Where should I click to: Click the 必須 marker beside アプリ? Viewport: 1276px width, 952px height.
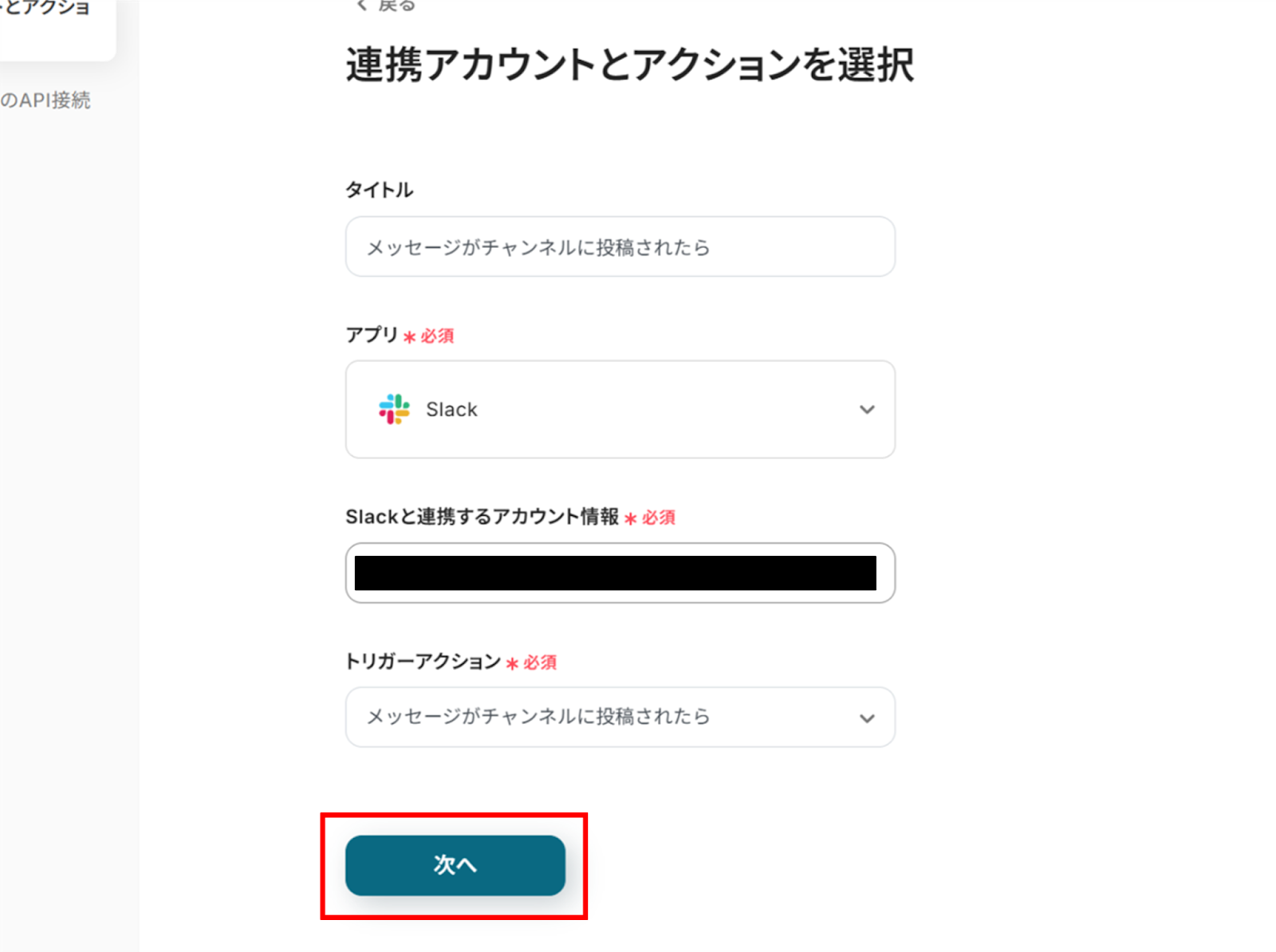tap(436, 336)
